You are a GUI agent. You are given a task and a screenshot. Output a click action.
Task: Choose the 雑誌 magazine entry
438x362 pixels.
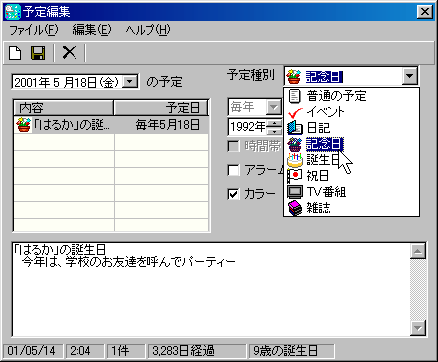coord(351,208)
